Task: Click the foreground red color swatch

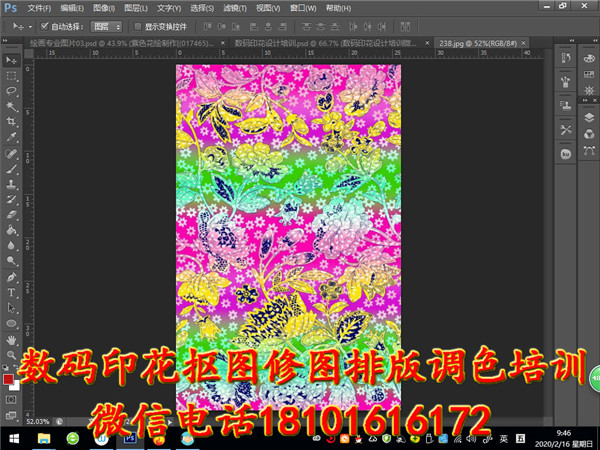Action: click(8, 379)
